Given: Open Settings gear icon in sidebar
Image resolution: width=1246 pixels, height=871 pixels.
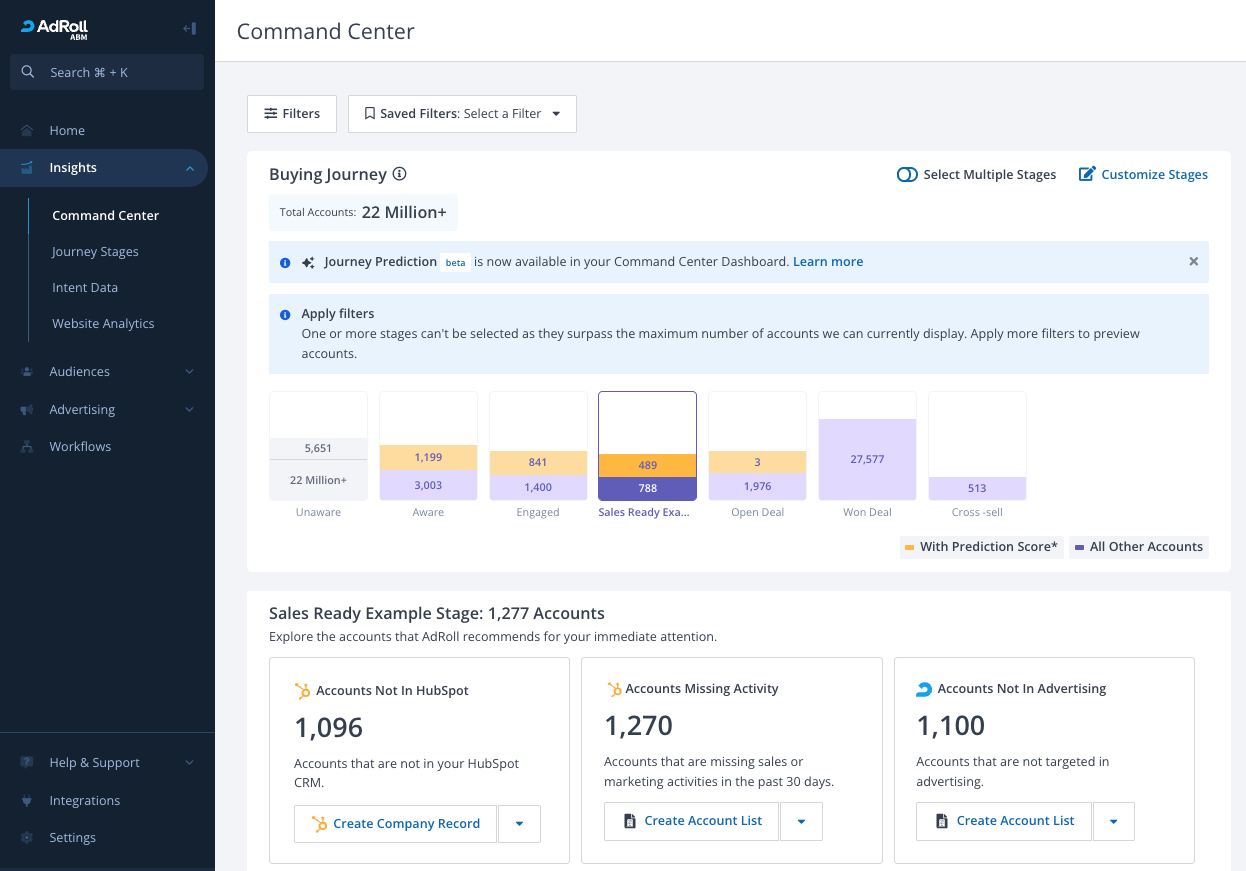Looking at the screenshot, I should pyautogui.click(x=27, y=838).
